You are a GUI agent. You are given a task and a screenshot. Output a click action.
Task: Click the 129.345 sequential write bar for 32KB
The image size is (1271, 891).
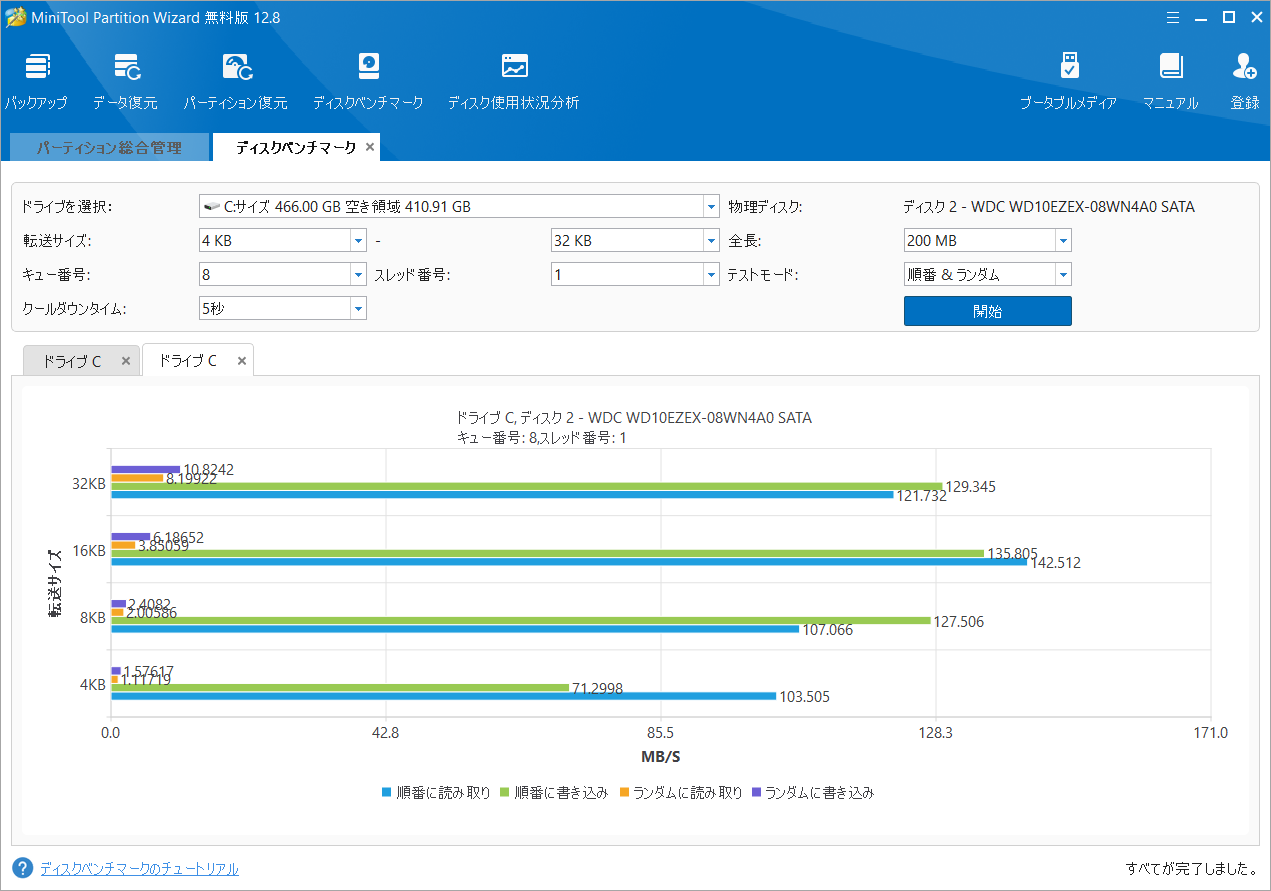pyautogui.click(x=527, y=486)
